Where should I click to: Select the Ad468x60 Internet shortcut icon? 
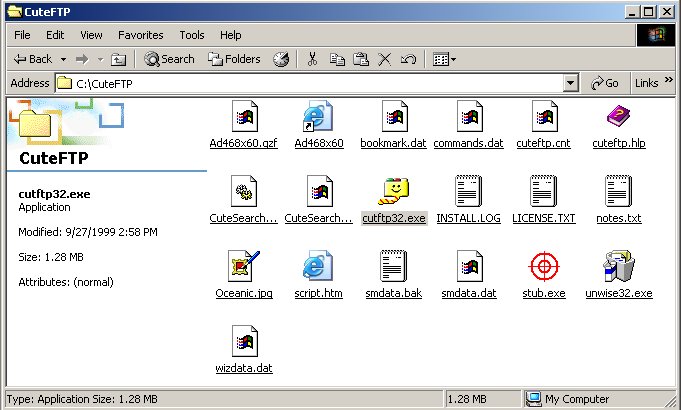click(318, 116)
